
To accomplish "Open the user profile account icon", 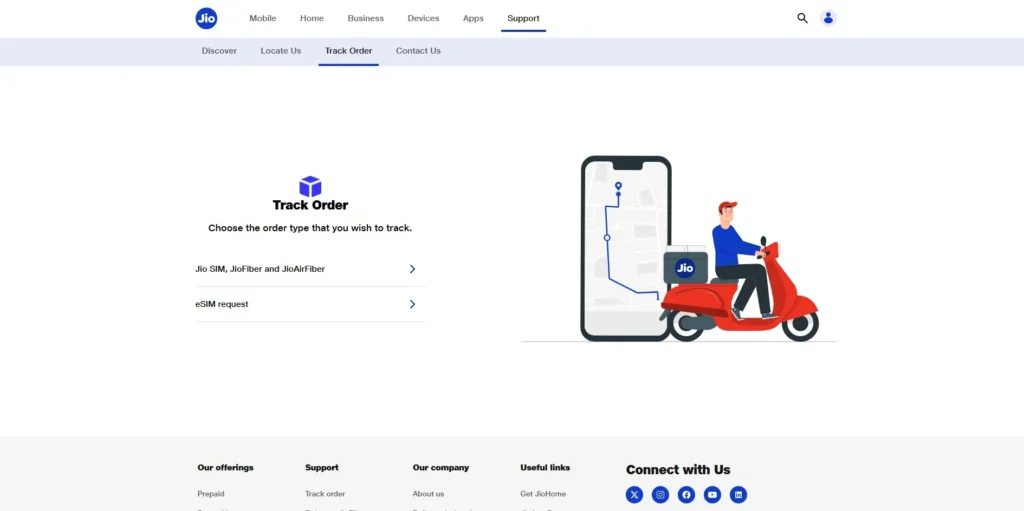I will [x=828, y=18].
